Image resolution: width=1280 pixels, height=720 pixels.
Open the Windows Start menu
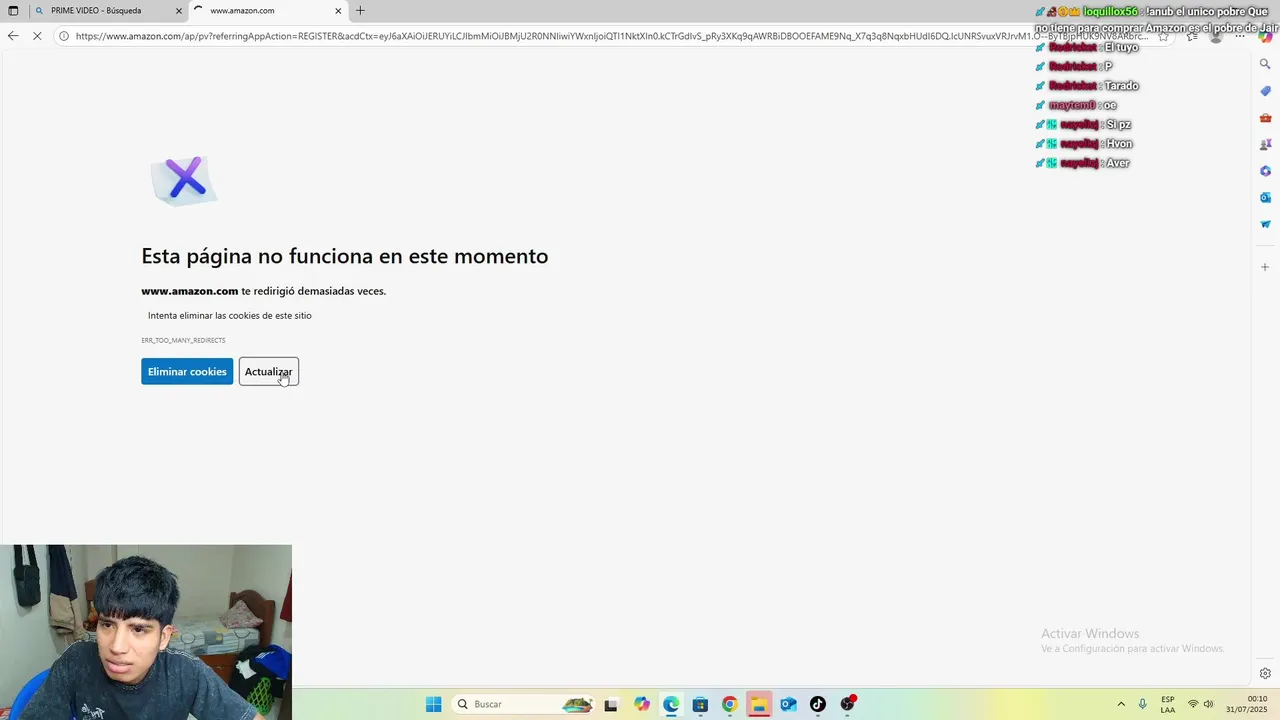(433, 704)
